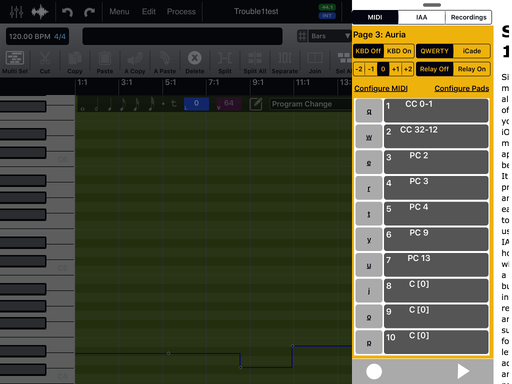Select the half note duration
This screenshot has width=512, height=384.
click(96, 104)
